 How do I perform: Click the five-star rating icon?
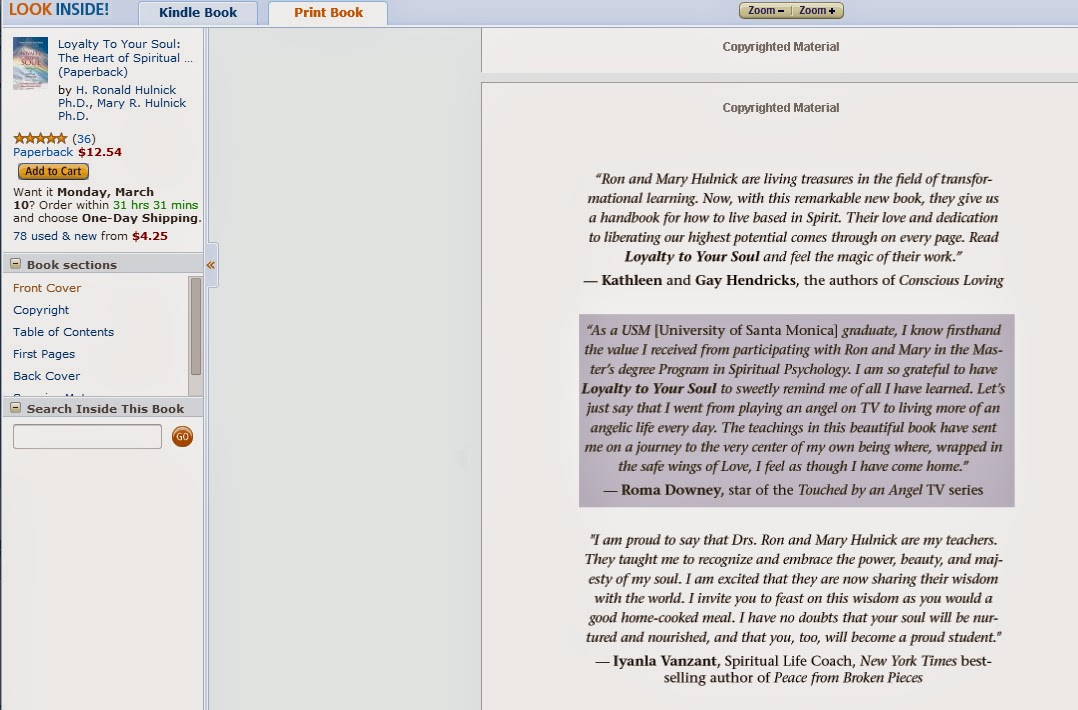point(40,138)
